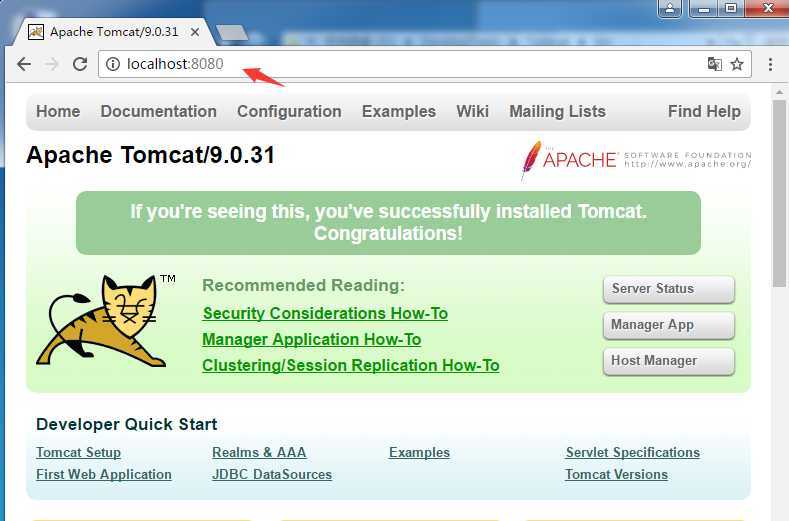Open Wiki in the navigation bar

[472, 111]
